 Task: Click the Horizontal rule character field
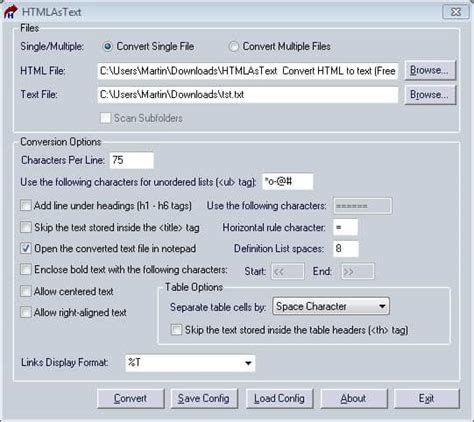[x=345, y=227]
